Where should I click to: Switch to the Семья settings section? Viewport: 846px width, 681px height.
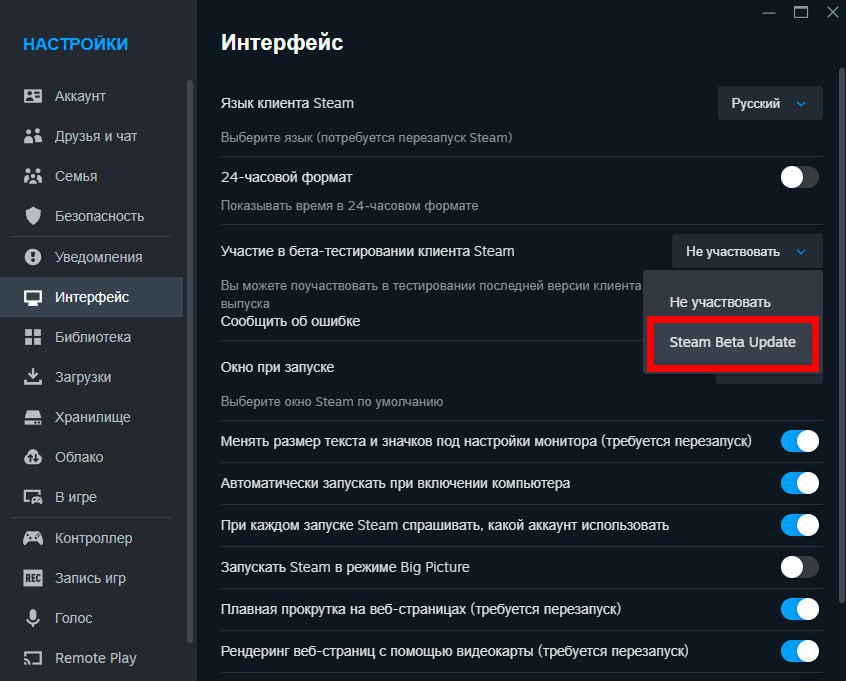[x=92, y=176]
